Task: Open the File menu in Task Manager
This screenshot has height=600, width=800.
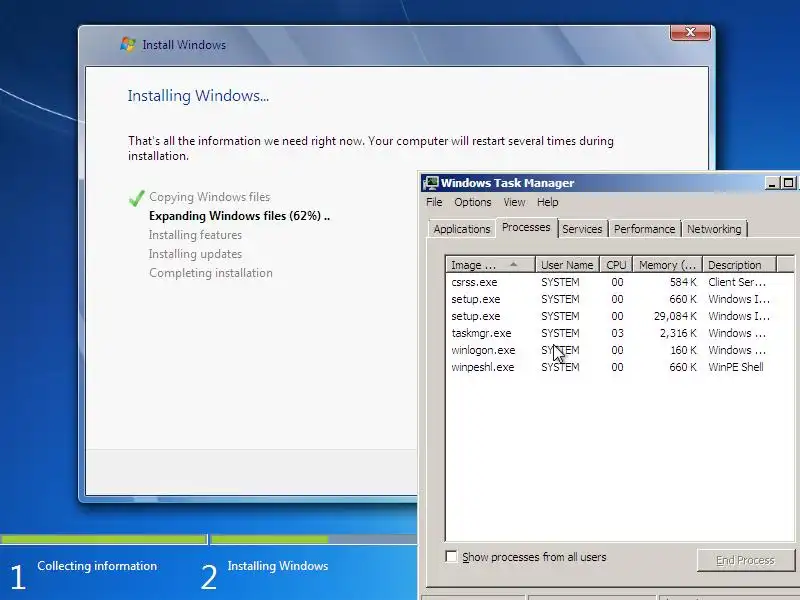Action: click(434, 202)
